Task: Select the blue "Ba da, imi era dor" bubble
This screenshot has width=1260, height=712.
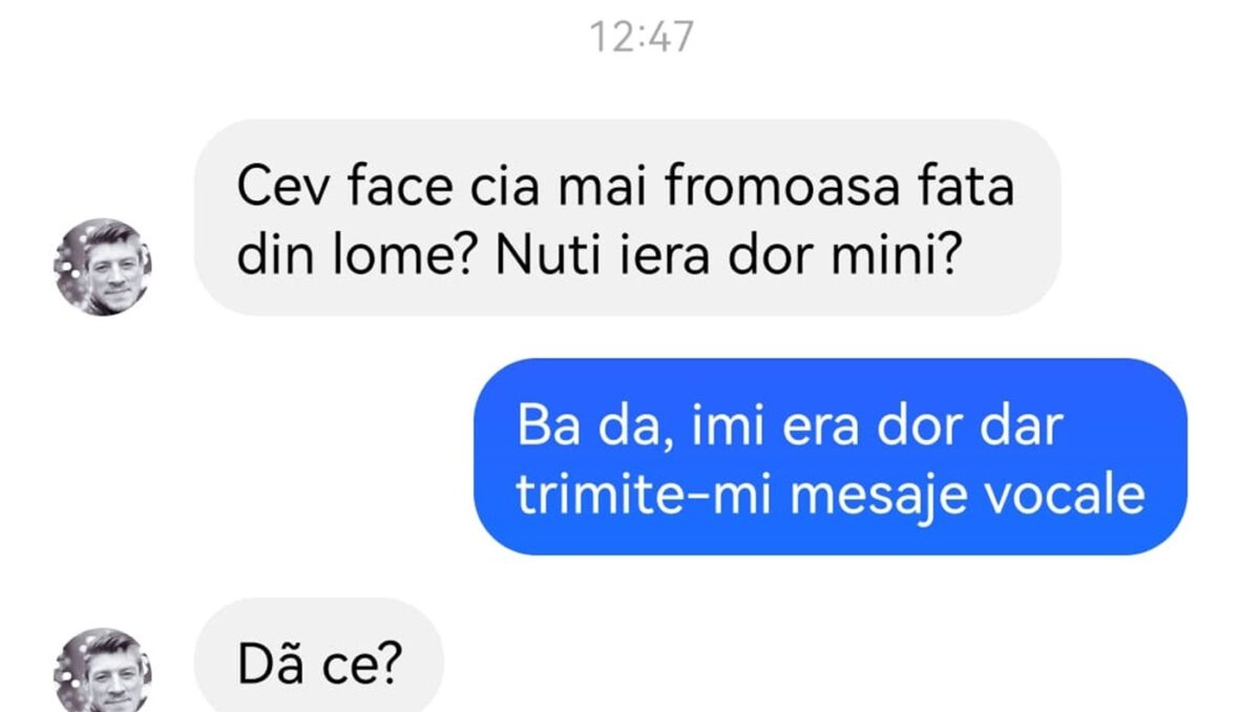Action: click(830, 456)
